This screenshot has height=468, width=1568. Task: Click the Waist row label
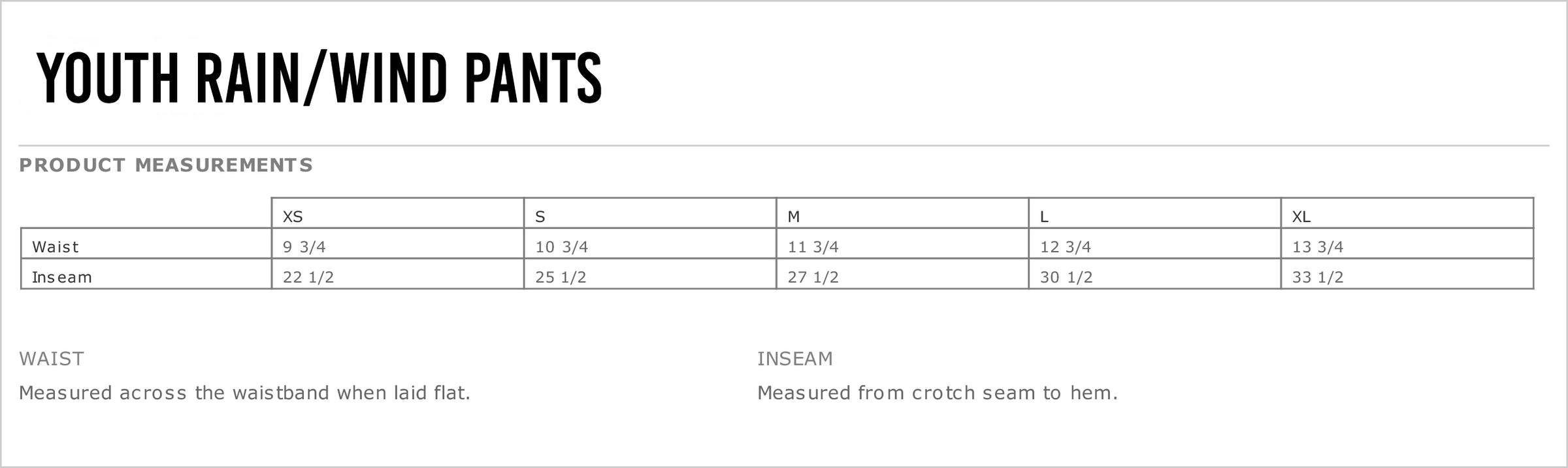(56, 247)
